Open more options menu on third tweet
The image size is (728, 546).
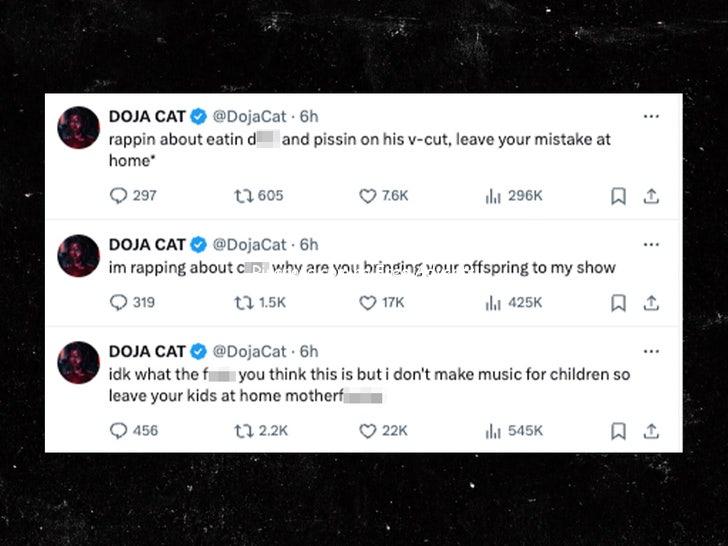(651, 351)
